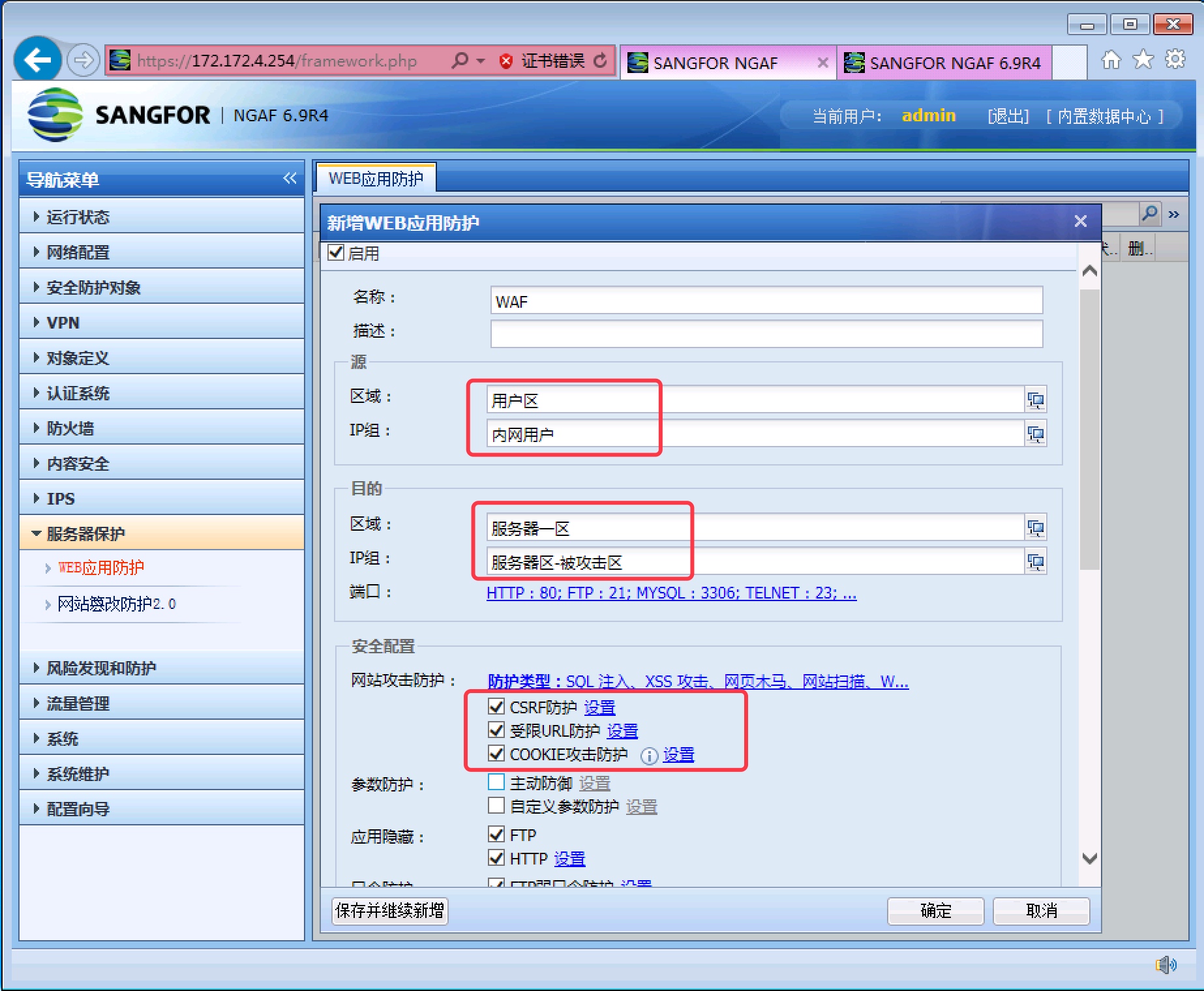Expand the VPN menu
1204x991 pixels.
pos(162,322)
